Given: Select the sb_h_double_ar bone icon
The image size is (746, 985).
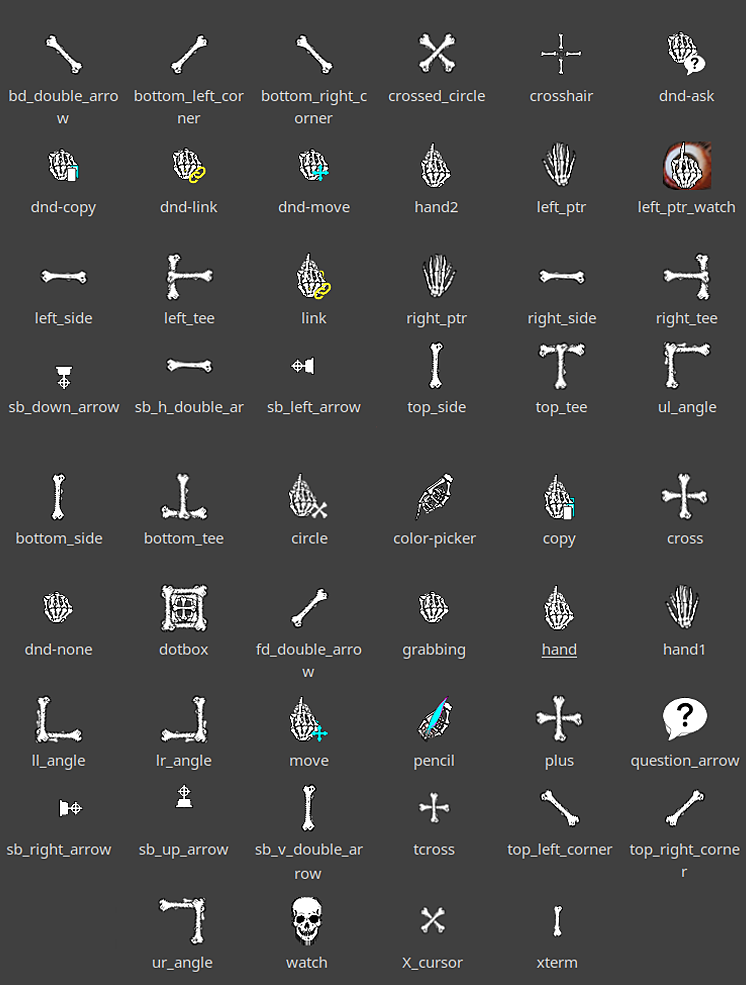Looking at the screenshot, I should (x=189, y=366).
